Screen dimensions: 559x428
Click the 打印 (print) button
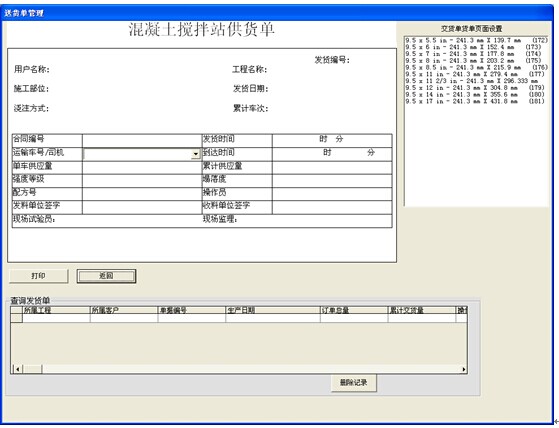[39, 276]
